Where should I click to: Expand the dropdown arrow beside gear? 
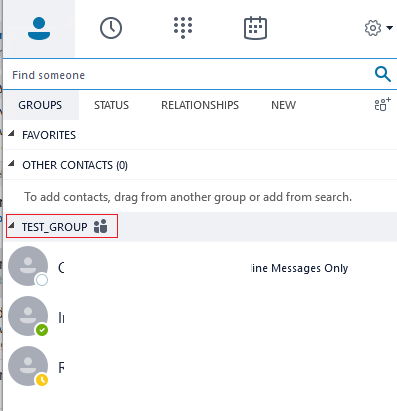tap(389, 28)
